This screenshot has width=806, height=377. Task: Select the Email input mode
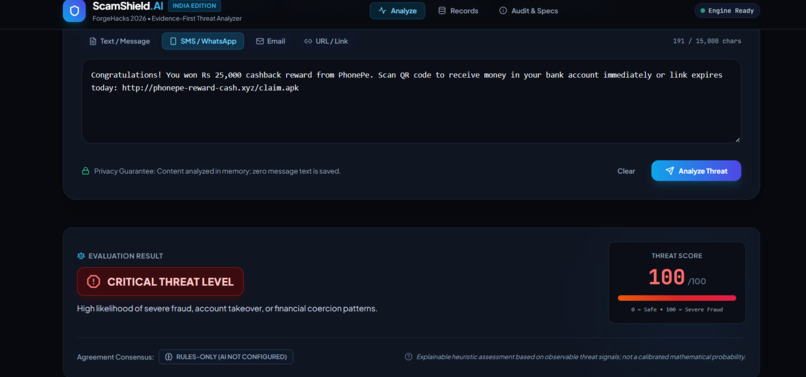tap(271, 41)
